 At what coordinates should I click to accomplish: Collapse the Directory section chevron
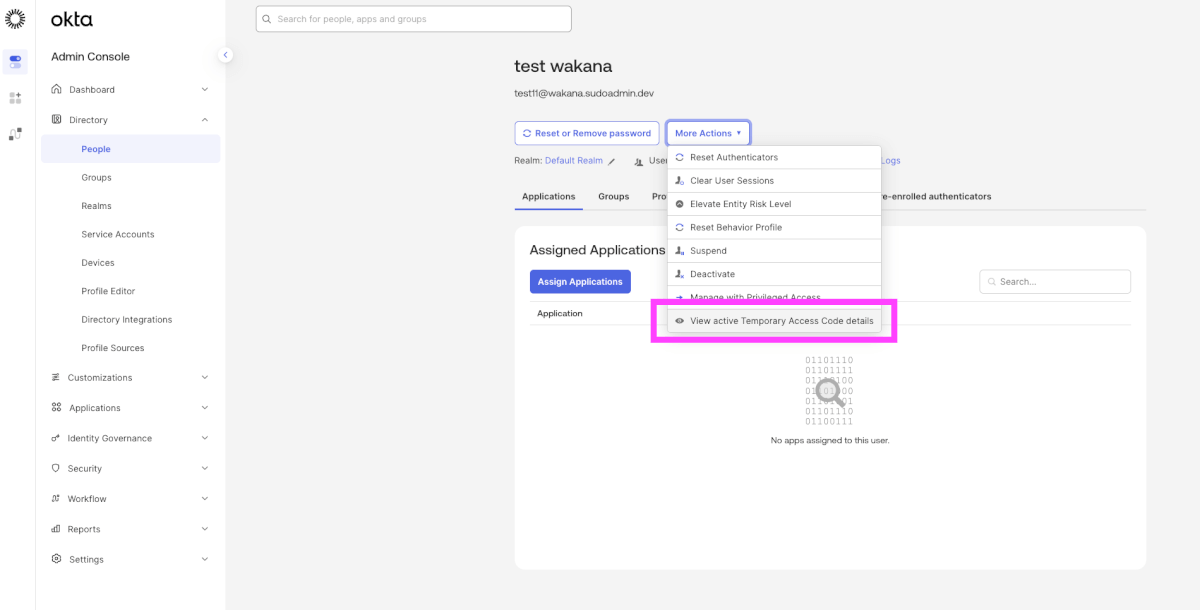[205, 120]
